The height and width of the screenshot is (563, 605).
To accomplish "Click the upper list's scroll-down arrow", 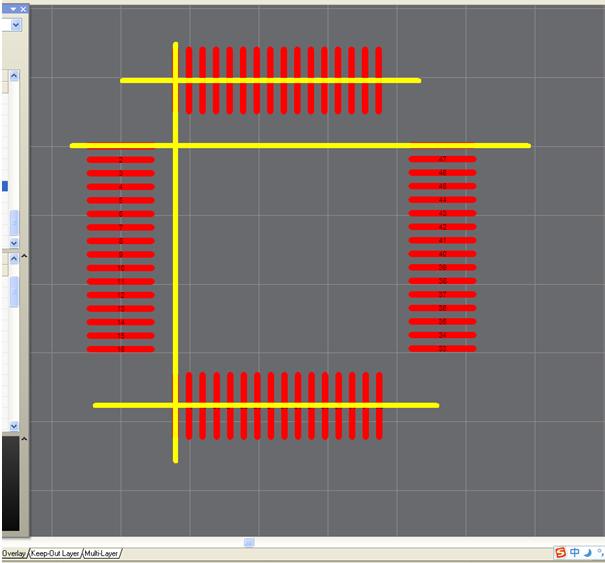I will click(14, 243).
